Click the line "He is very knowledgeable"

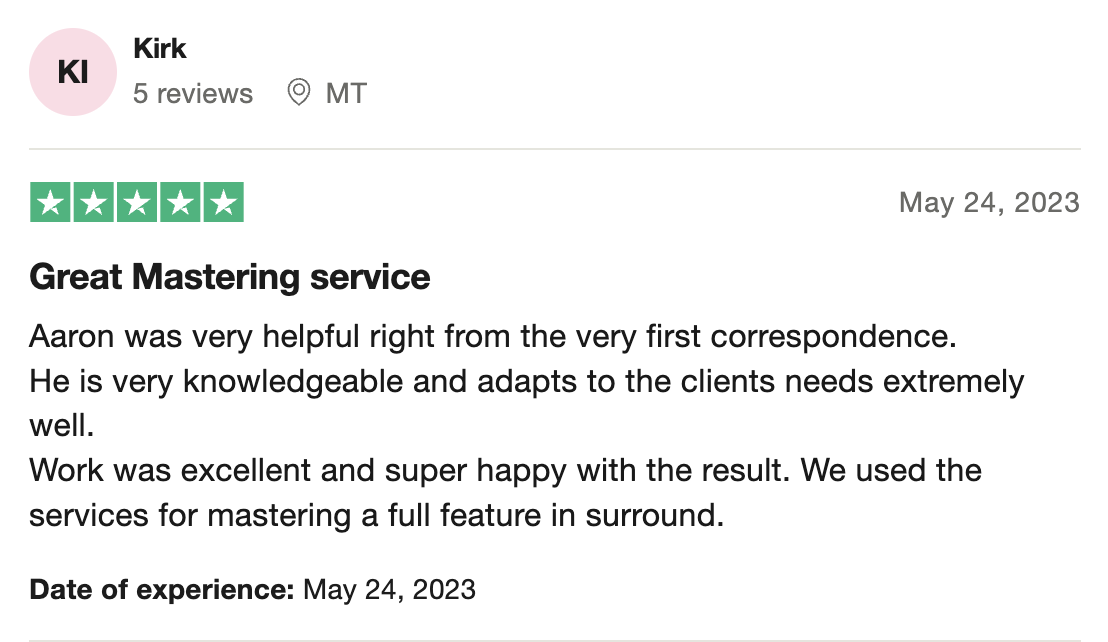pos(527,382)
